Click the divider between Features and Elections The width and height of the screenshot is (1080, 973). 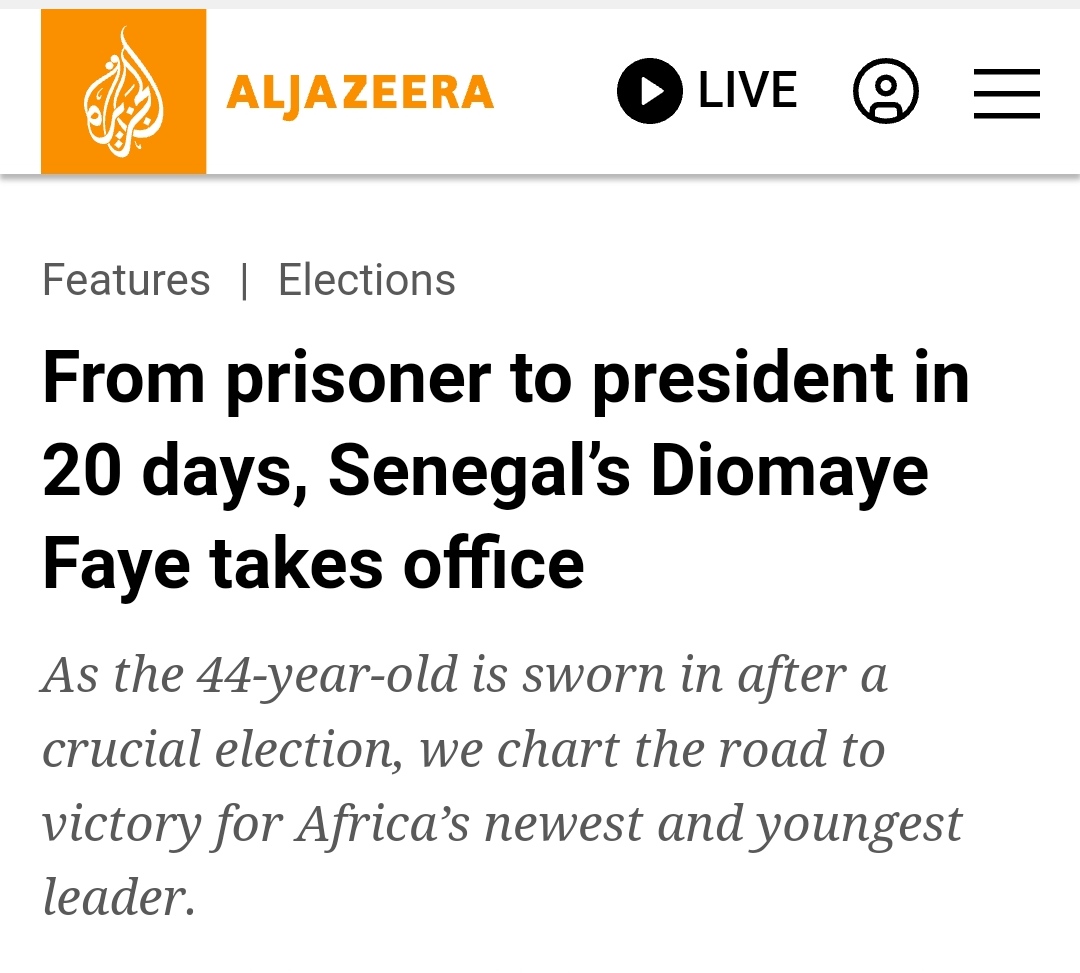click(245, 280)
